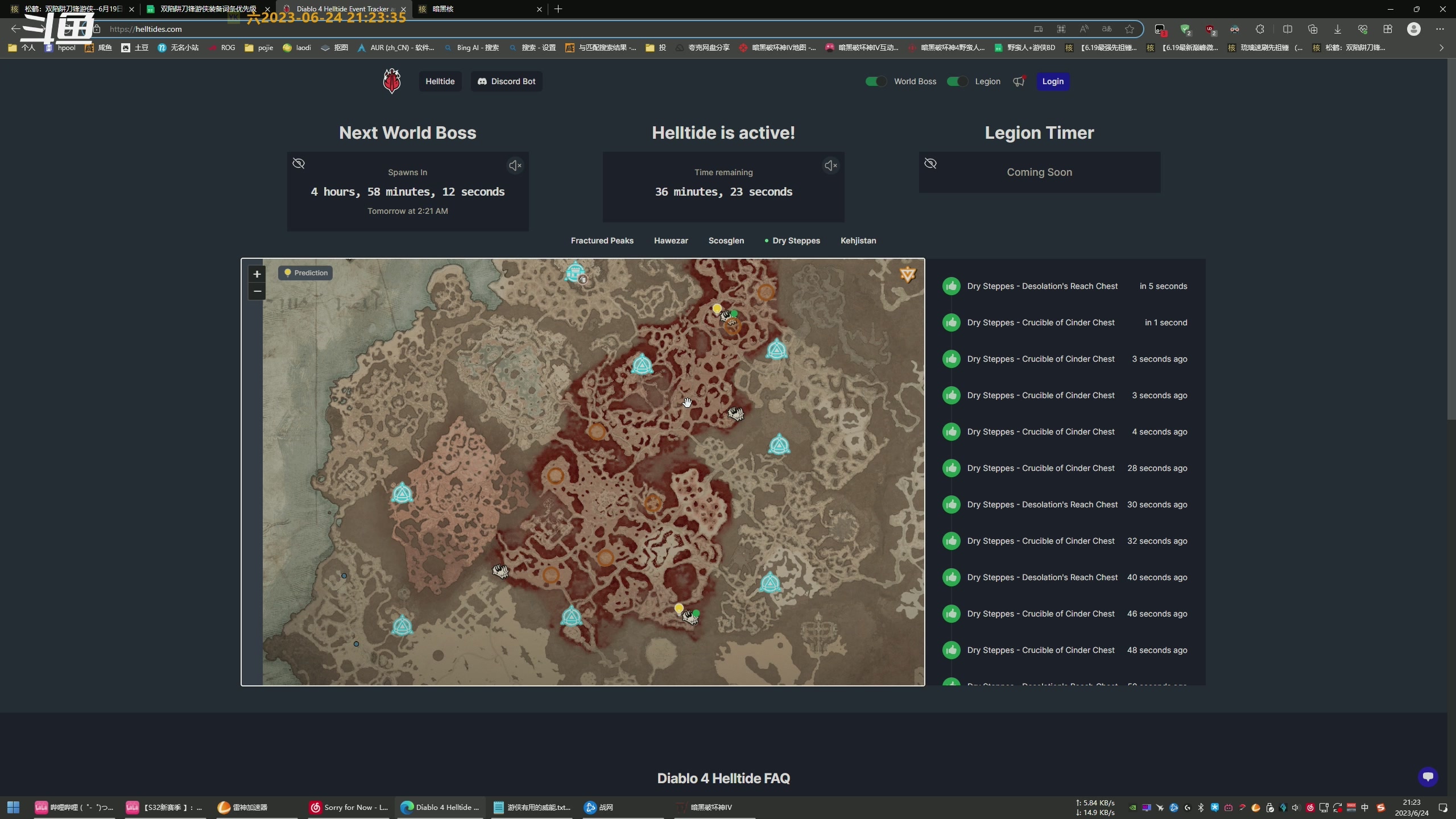Viewport: 1456px width, 819px height.
Task: Add this page to favorites star
Action: (x=1130, y=29)
